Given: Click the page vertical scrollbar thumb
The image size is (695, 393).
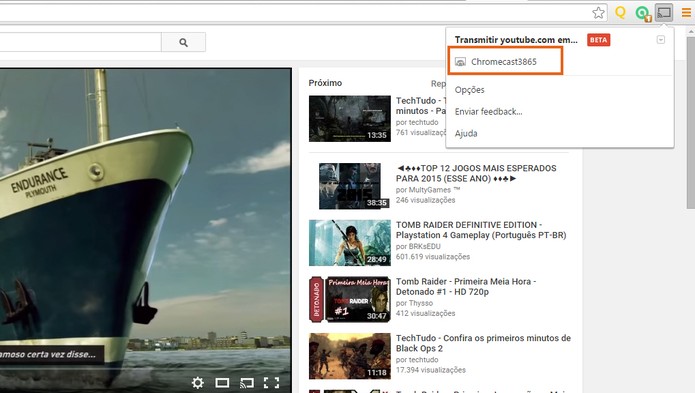Looking at the screenshot, I should click(x=691, y=123).
